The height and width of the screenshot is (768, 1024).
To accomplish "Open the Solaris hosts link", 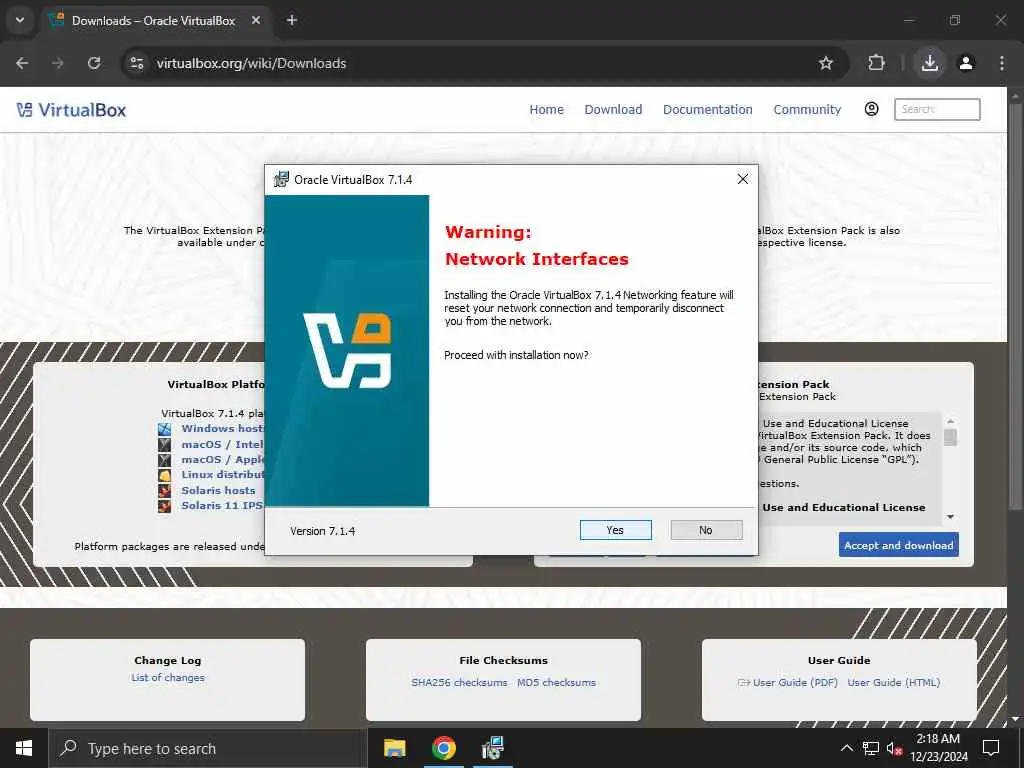I will click(218, 490).
